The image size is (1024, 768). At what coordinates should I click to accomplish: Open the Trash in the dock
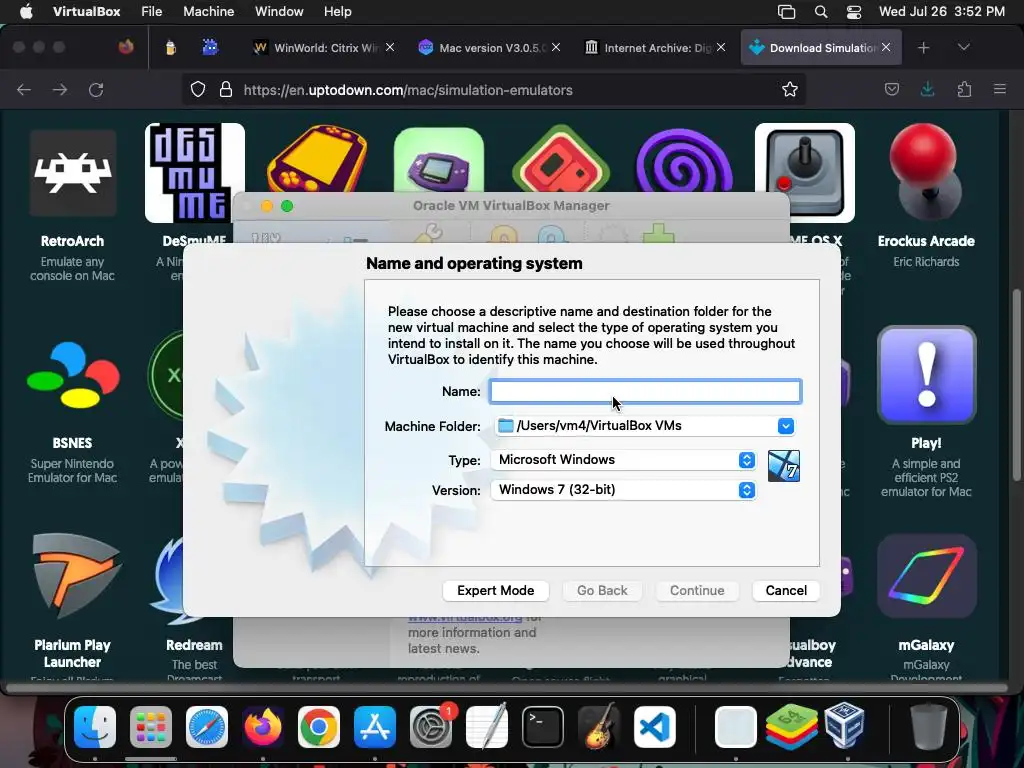pos(928,726)
